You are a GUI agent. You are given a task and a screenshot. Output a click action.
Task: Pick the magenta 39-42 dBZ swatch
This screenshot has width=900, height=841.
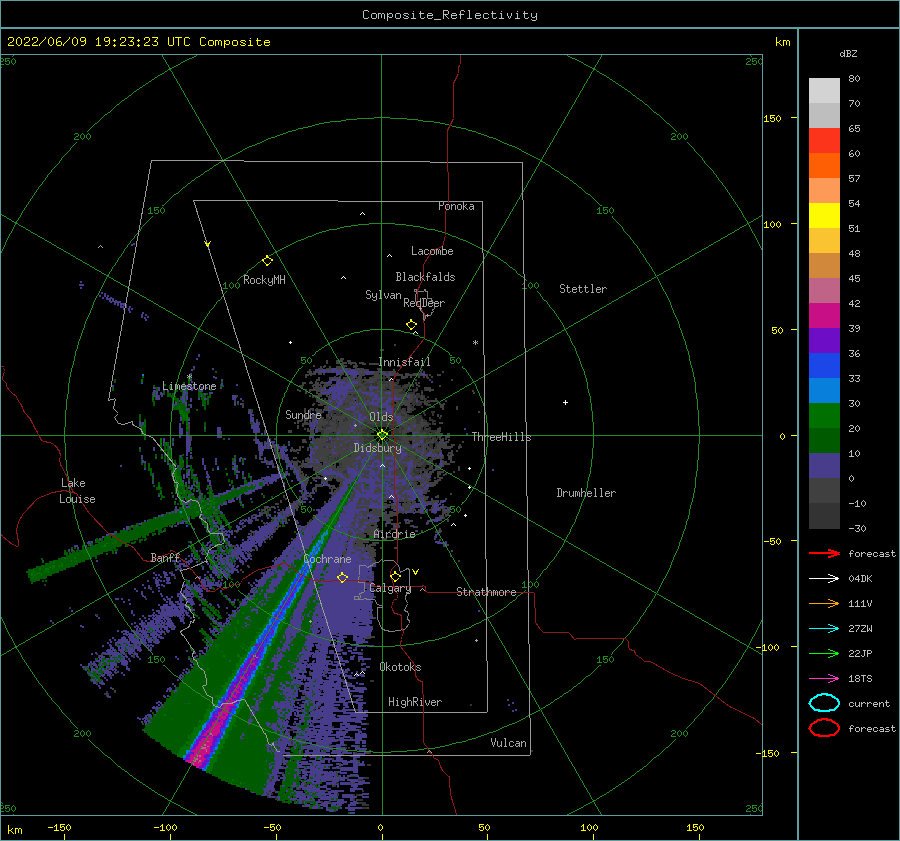pos(824,315)
